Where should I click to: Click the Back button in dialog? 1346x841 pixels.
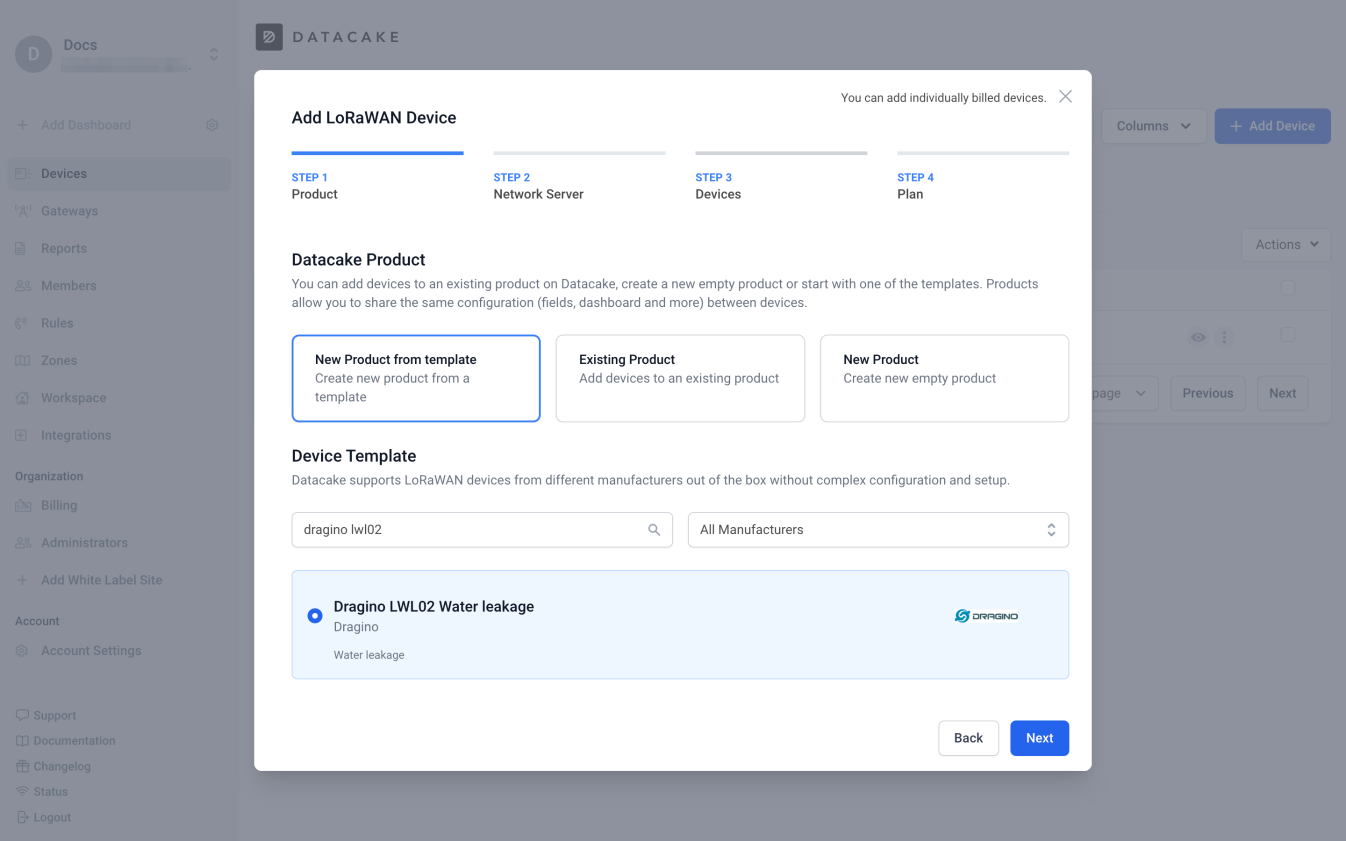pos(968,738)
